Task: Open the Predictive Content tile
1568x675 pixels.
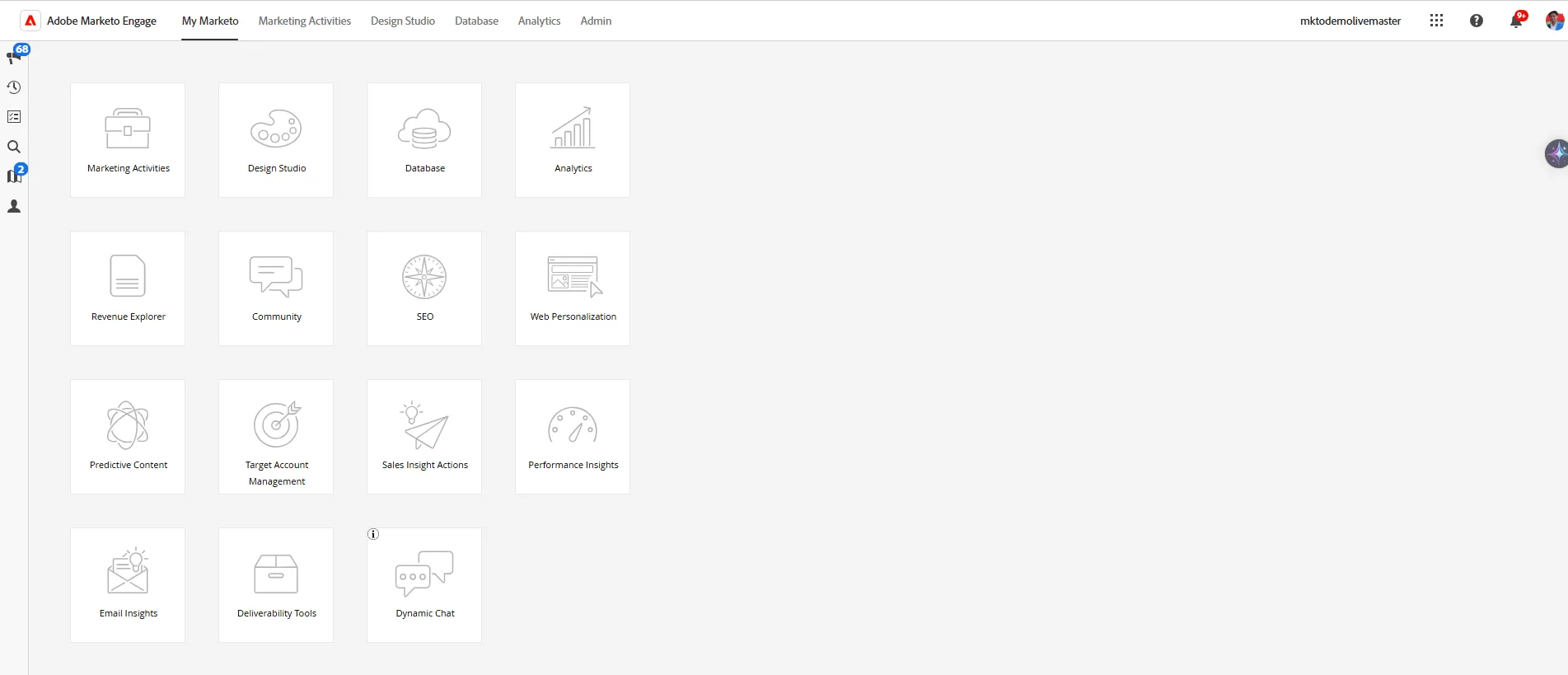Action: pos(128,437)
